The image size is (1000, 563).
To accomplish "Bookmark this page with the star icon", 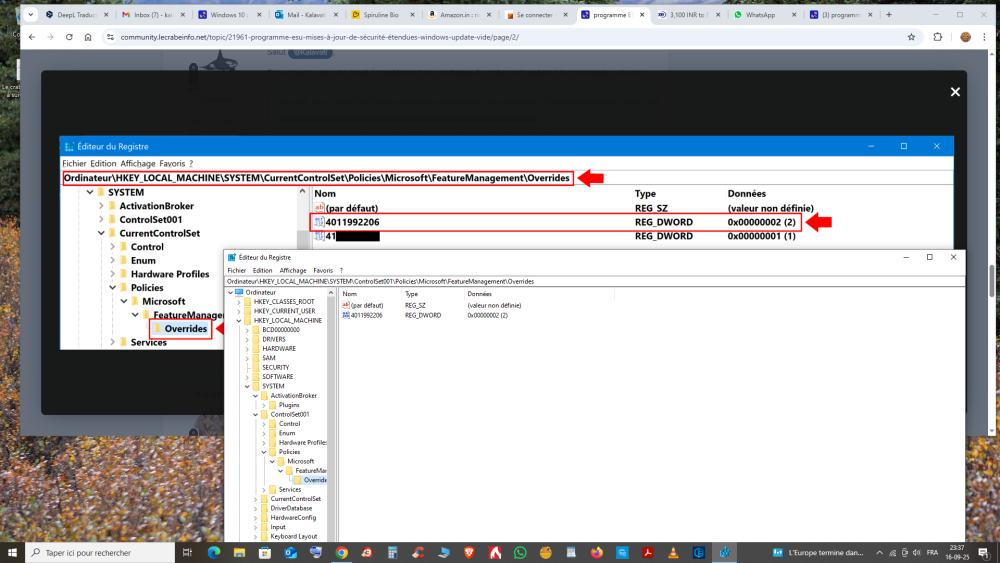I will (911, 37).
